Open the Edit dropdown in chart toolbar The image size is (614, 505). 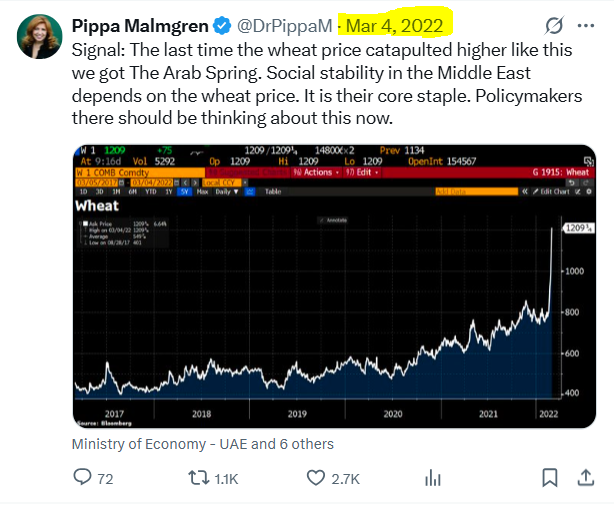click(x=362, y=172)
